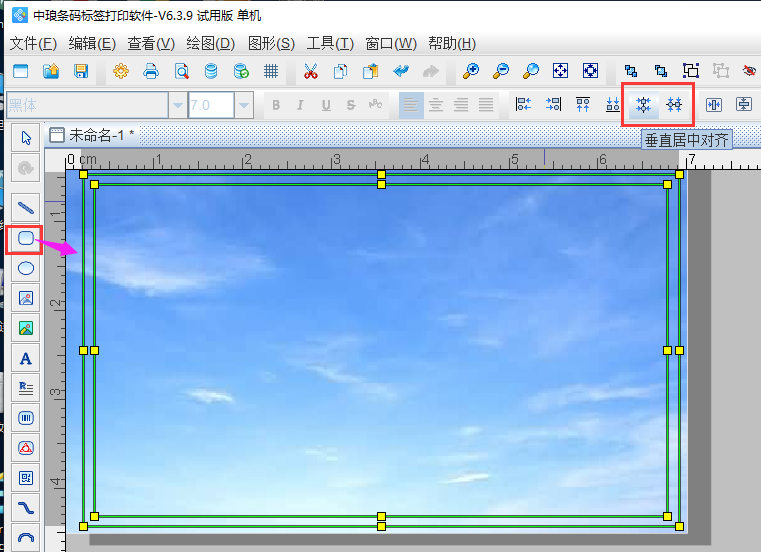Open the 绘图(D) menu
The width and height of the screenshot is (761, 552).
point(211,44)
